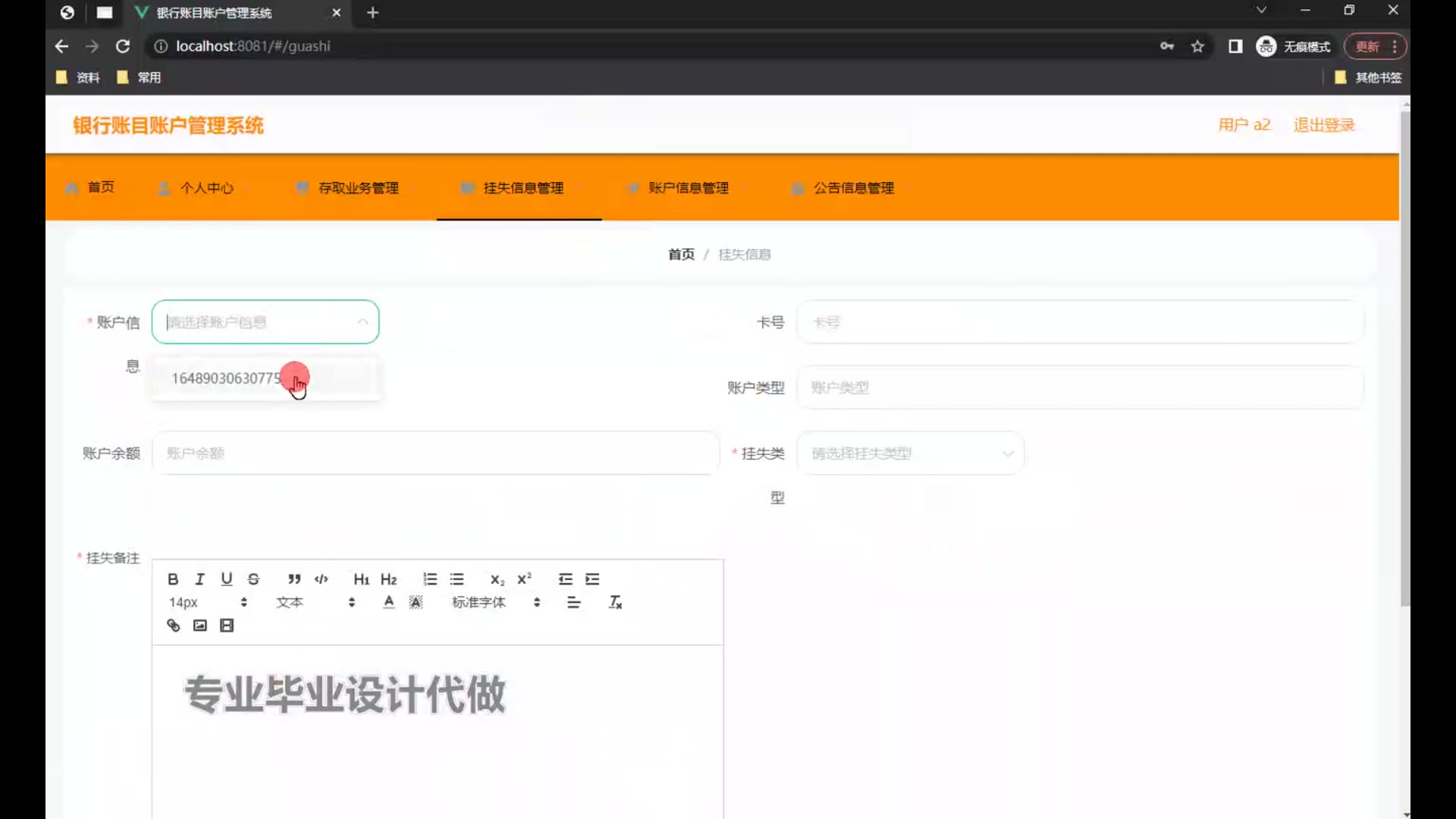
Task: Click the 账户余额 input field
Action: (435, 453)
